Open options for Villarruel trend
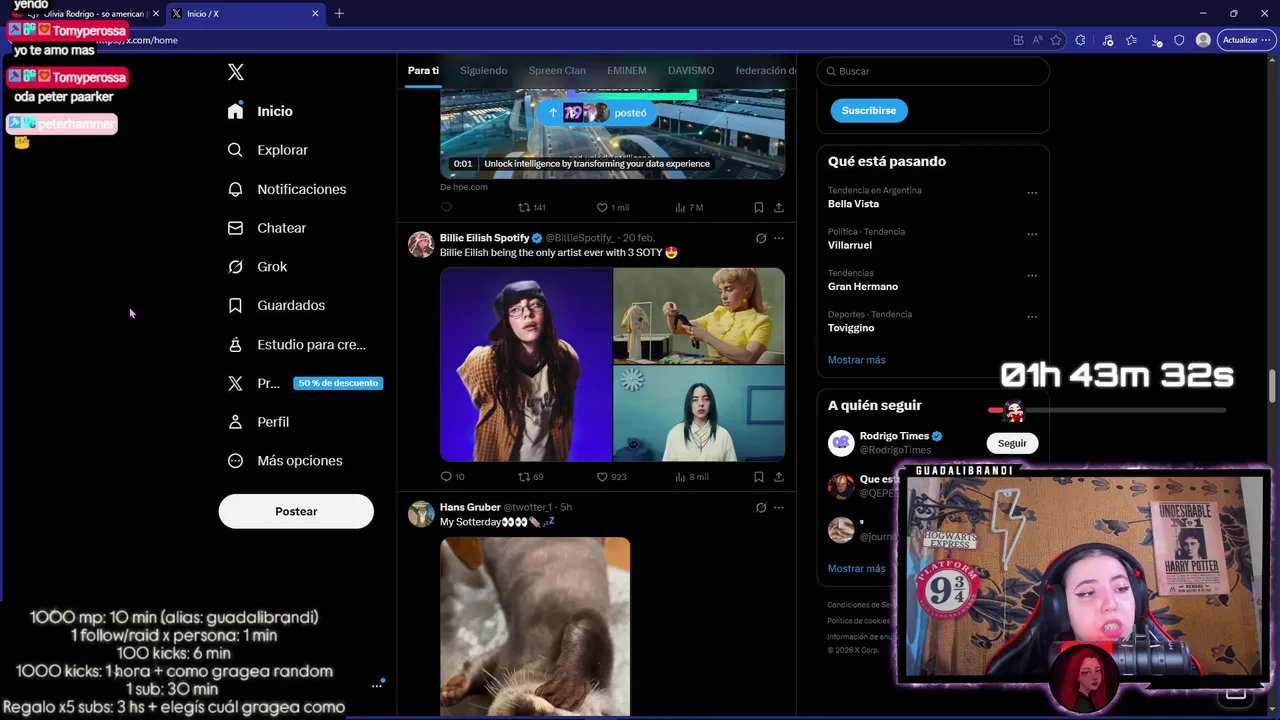 click(1032, 234)
